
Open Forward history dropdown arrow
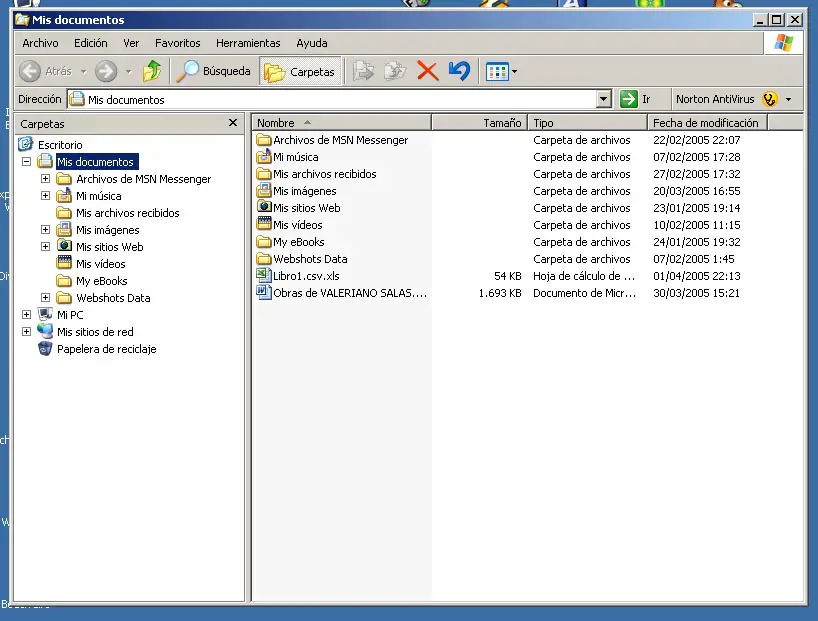click(128, 71)
